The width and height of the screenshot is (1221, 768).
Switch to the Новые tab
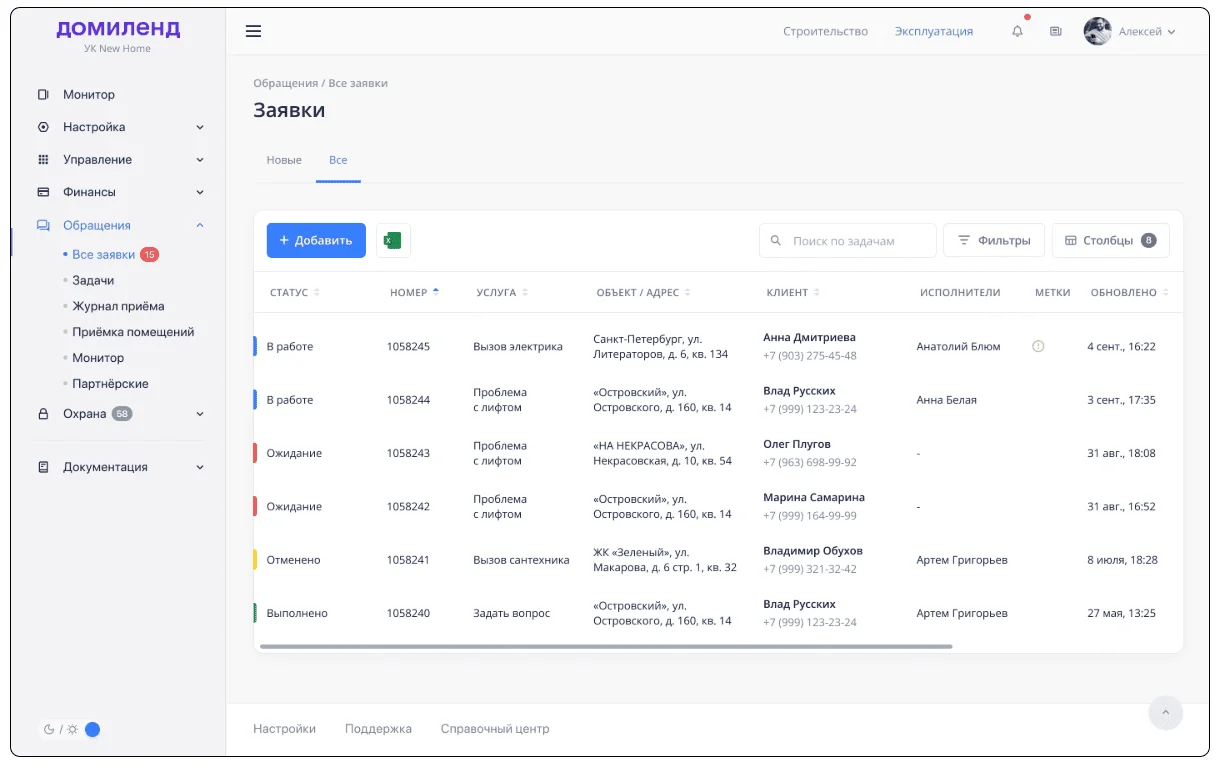point(284,160)
